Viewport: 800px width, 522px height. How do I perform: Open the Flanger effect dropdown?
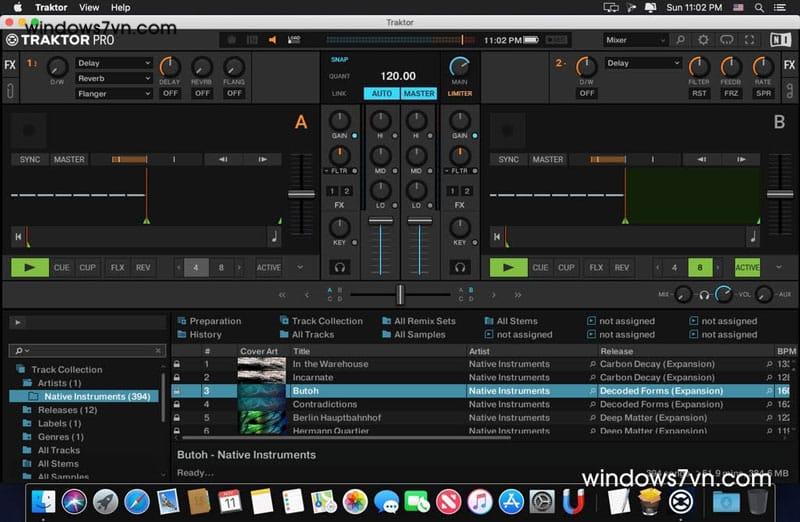coord(114,94)
